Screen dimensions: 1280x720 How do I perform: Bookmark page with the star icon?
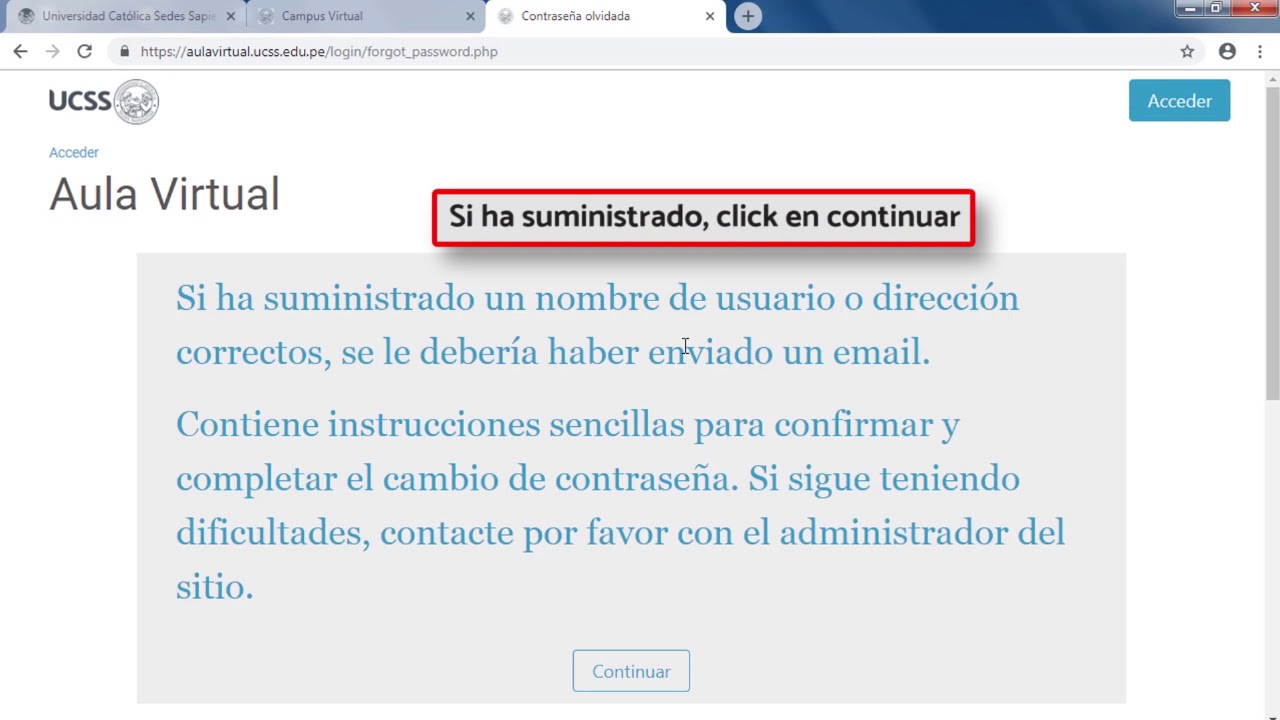pyautogui.click(x=1187, y=51)
